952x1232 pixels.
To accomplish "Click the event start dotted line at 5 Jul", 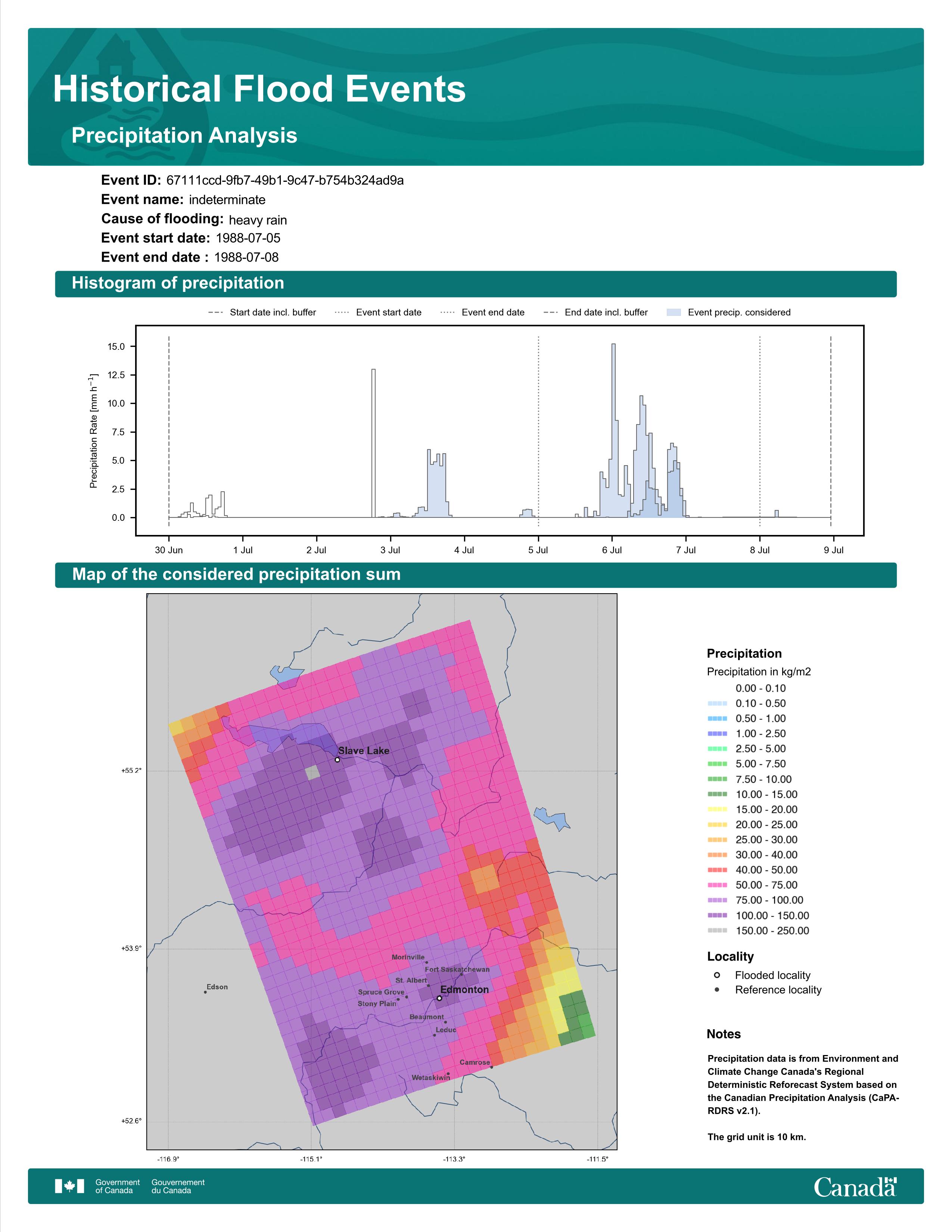I will (x=539, y=432).
